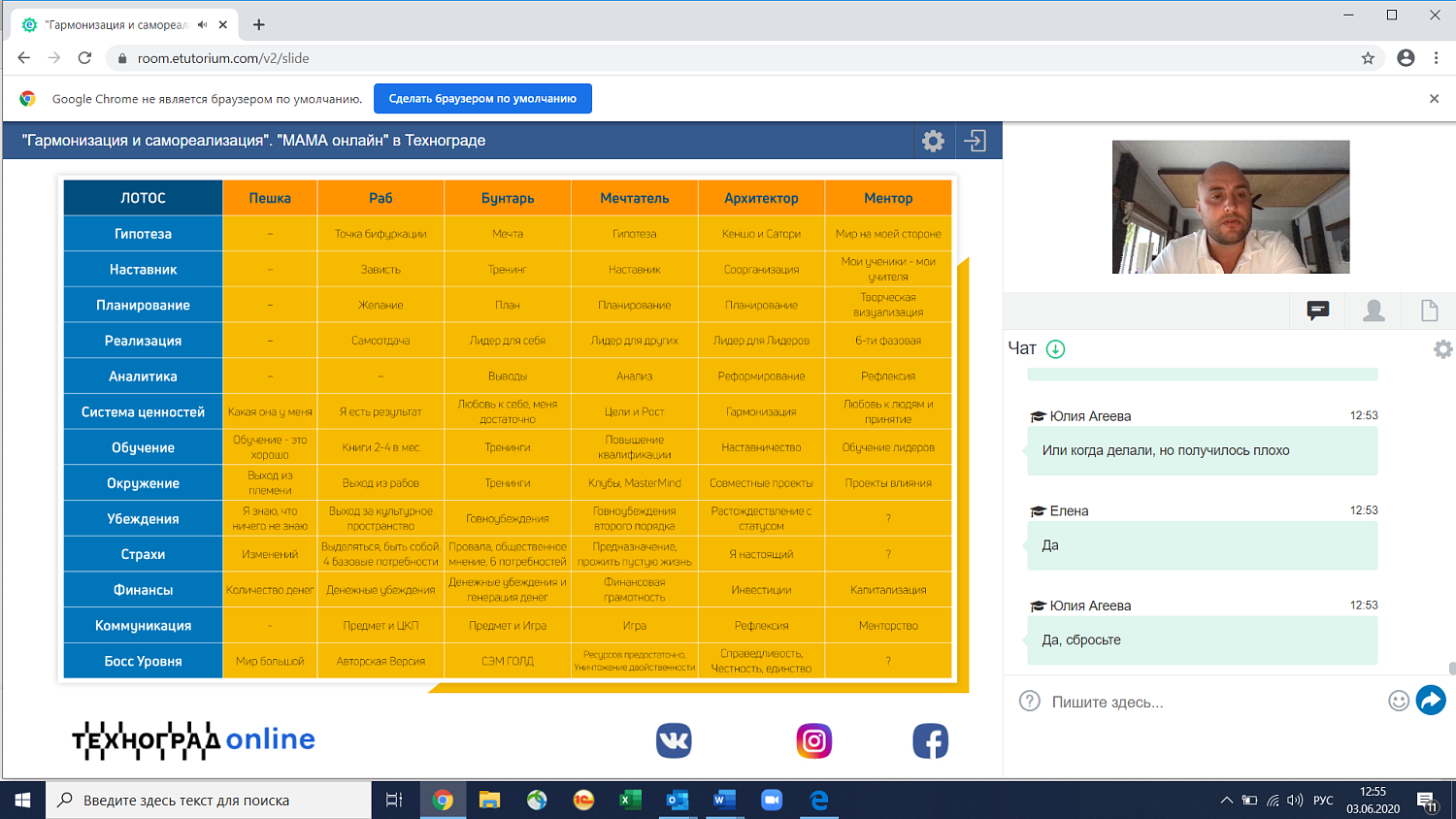Reload the current page

coord(84,58)
